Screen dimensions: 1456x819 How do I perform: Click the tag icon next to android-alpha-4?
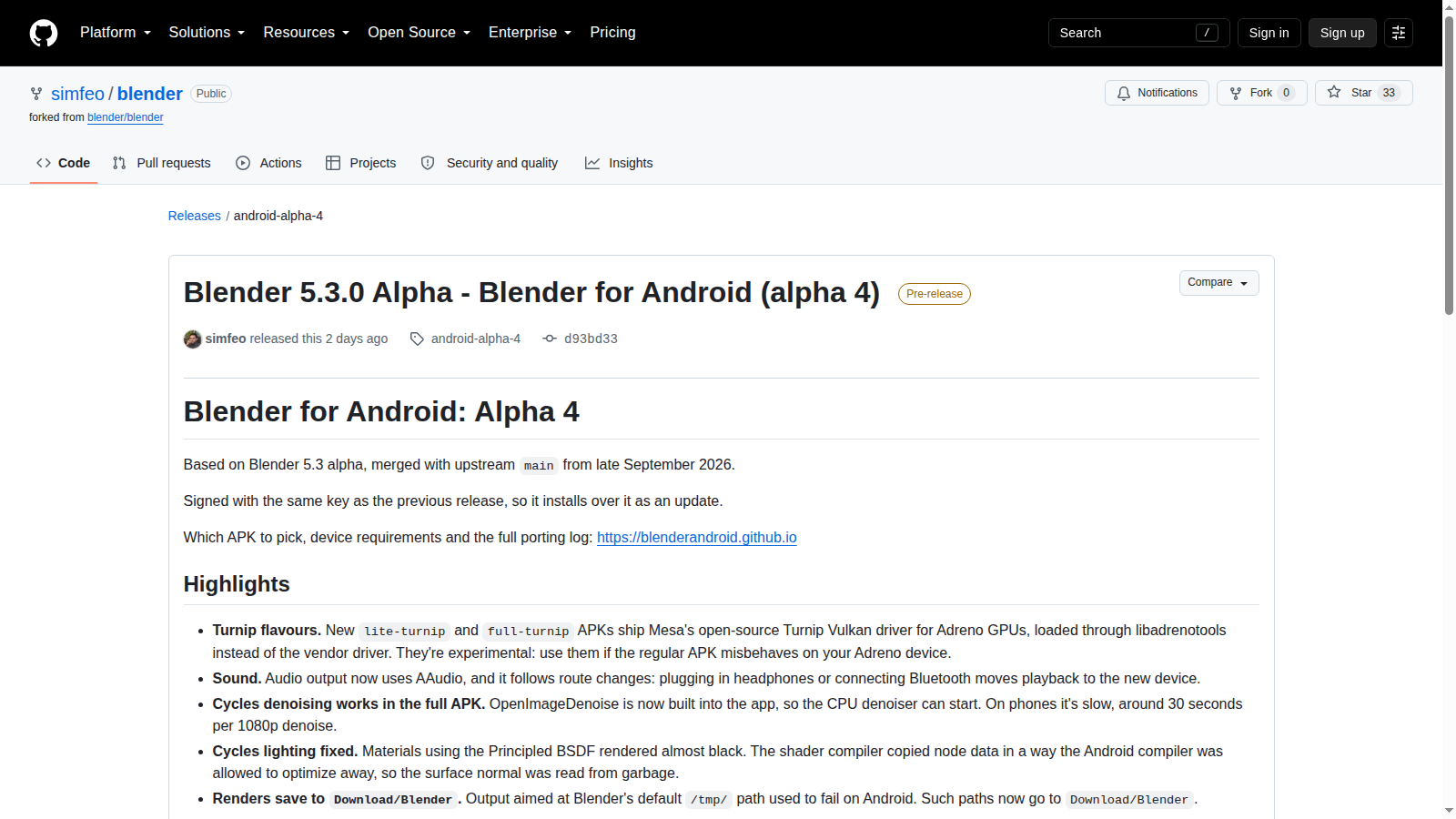[x=417, y=339]
